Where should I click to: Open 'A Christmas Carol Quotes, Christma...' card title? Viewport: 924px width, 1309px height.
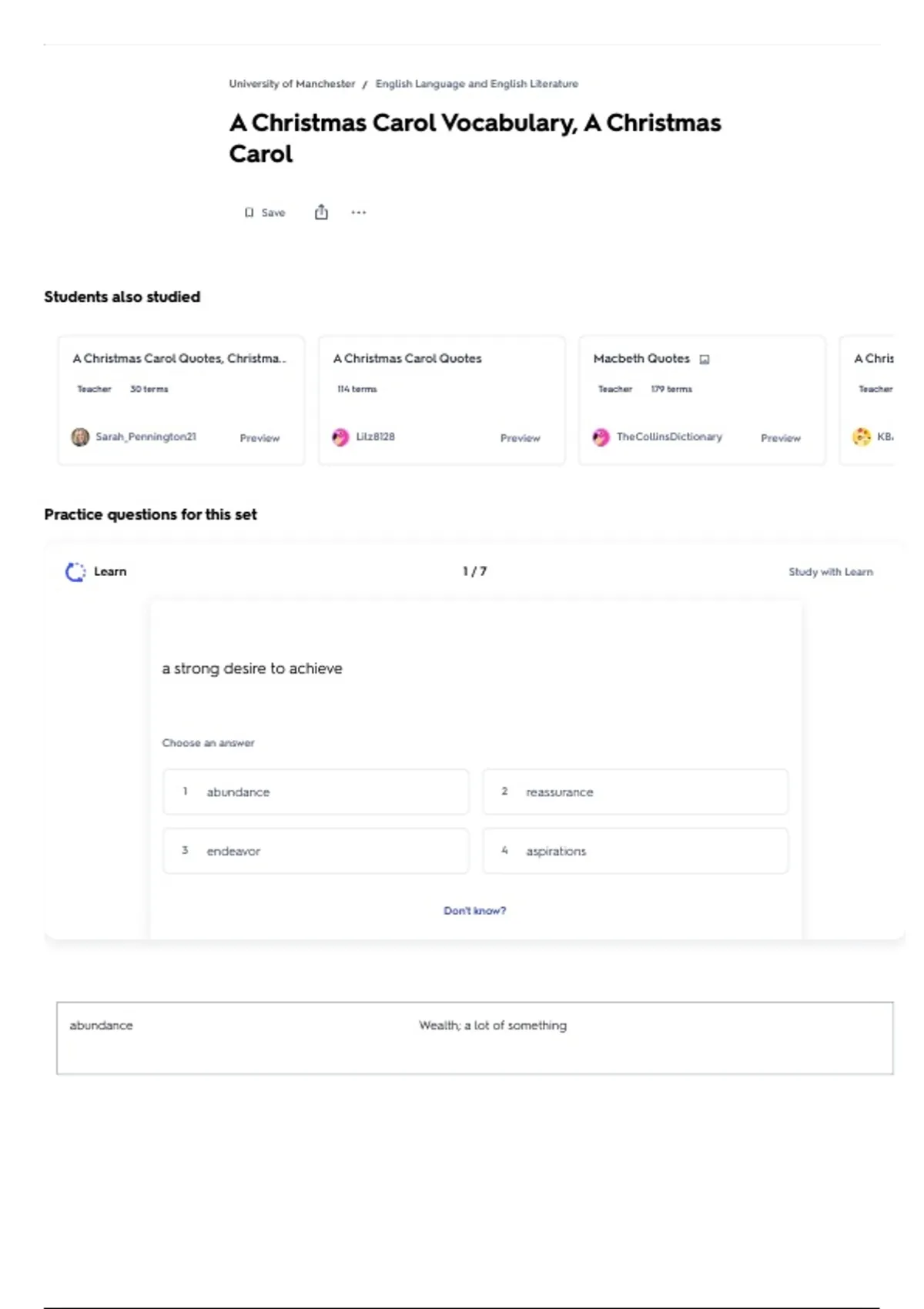tap(179, 359)
